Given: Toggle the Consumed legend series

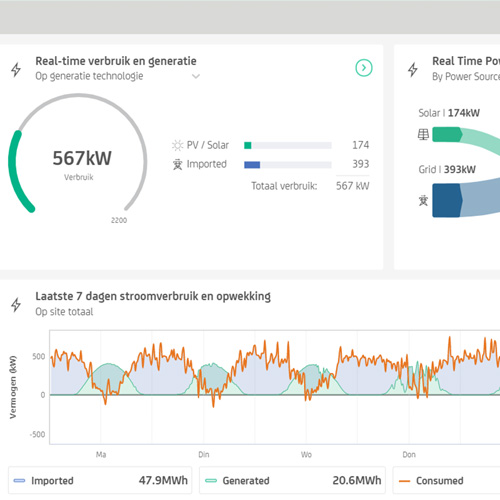Looking at the screenshot, I should (x=446, y=480).
